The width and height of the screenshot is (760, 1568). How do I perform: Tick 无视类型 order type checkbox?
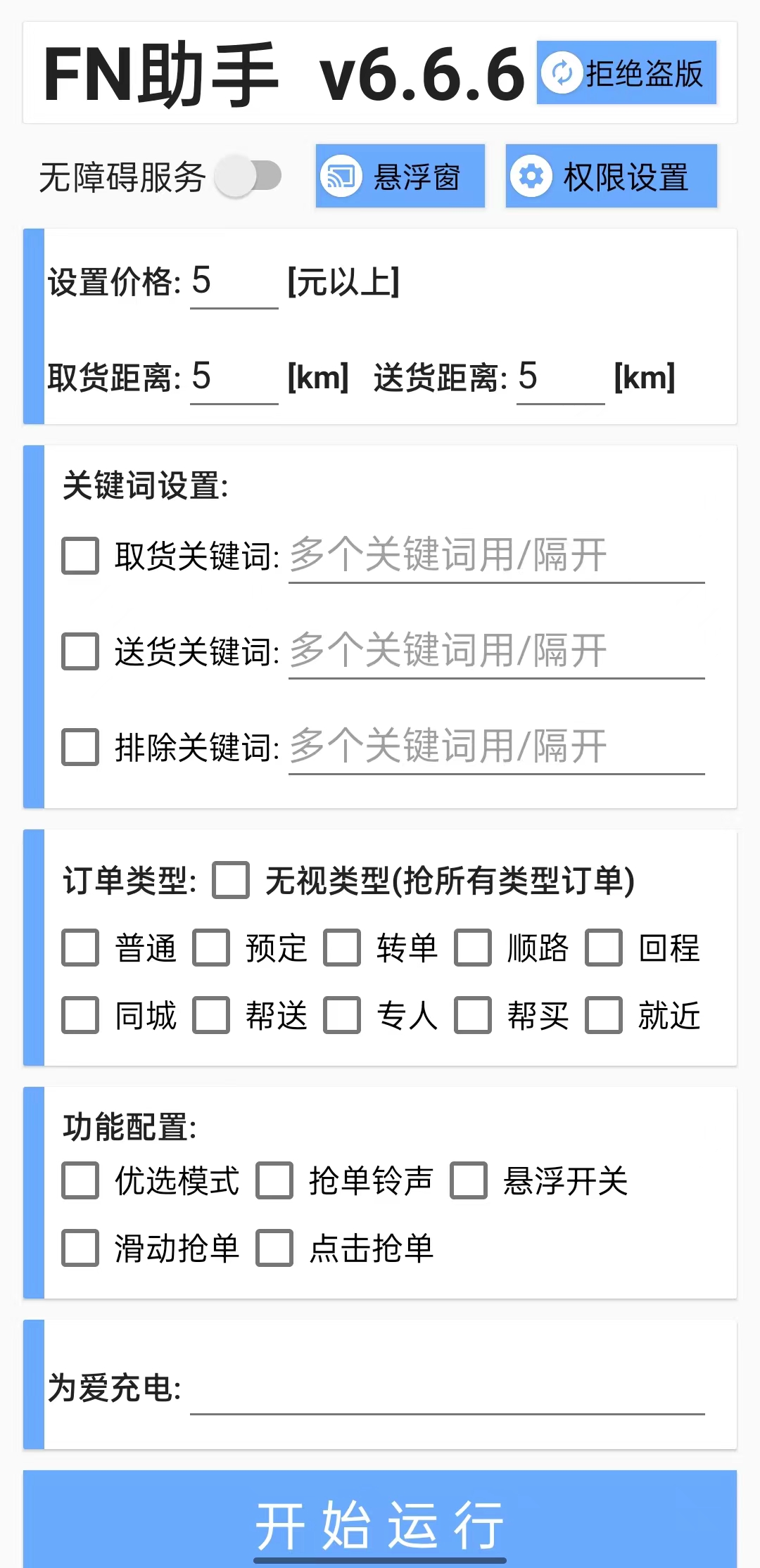(231, 880)
